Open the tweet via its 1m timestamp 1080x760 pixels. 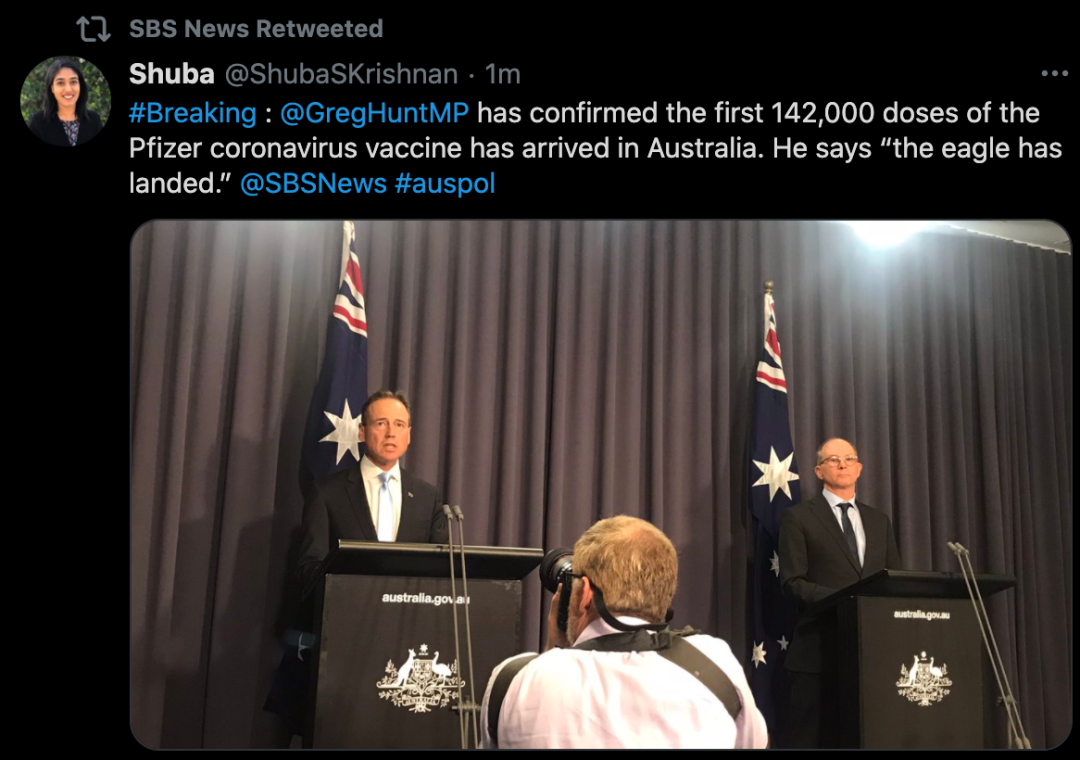[x=503, y=74]
